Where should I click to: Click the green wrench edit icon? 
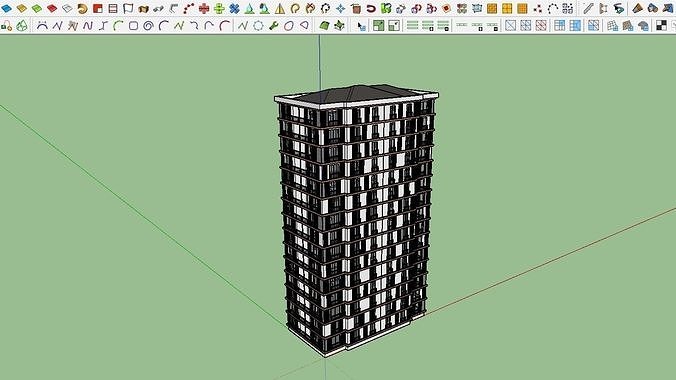click(273, 26)
